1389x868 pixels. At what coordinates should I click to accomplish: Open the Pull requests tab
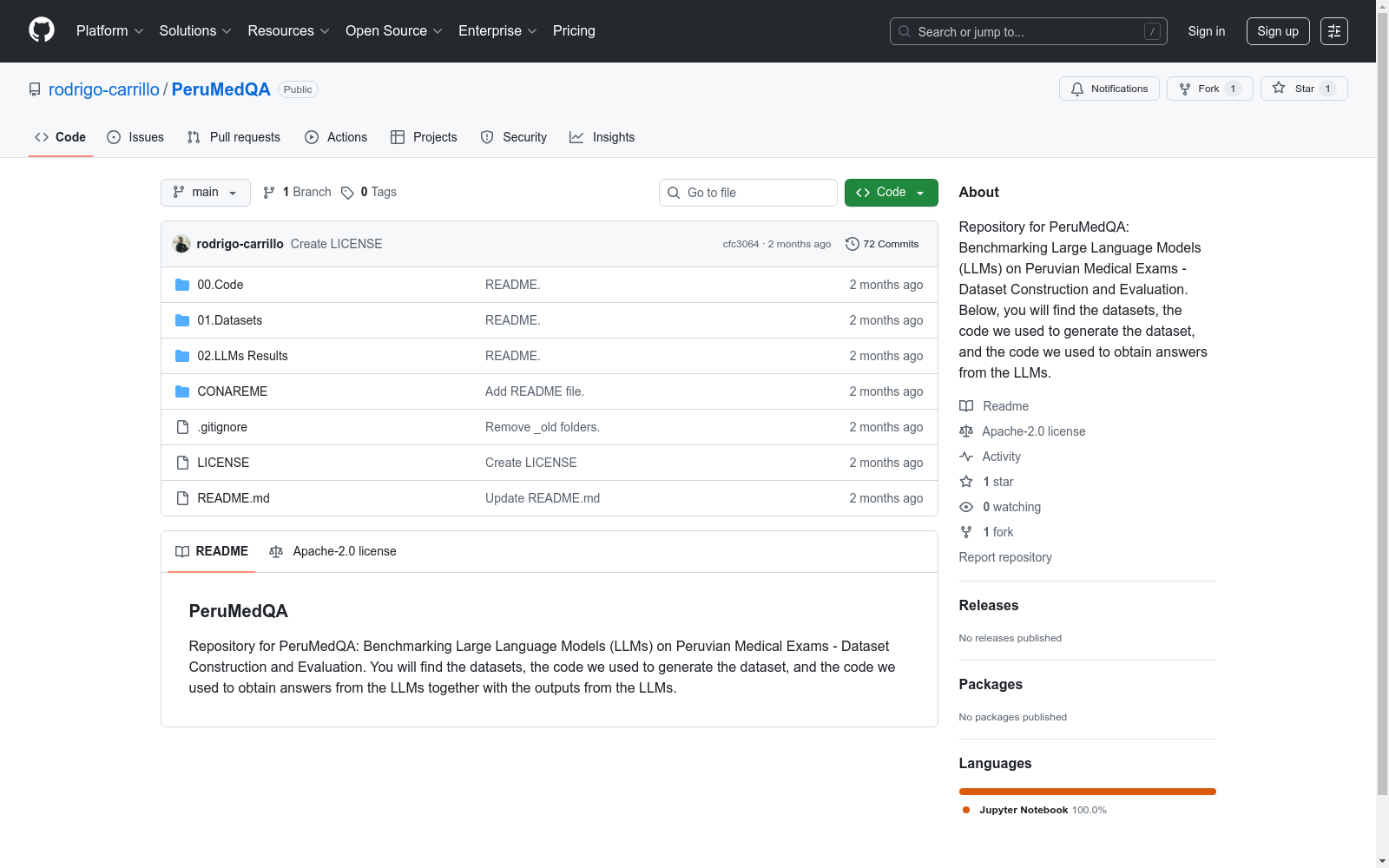(234, 137)
